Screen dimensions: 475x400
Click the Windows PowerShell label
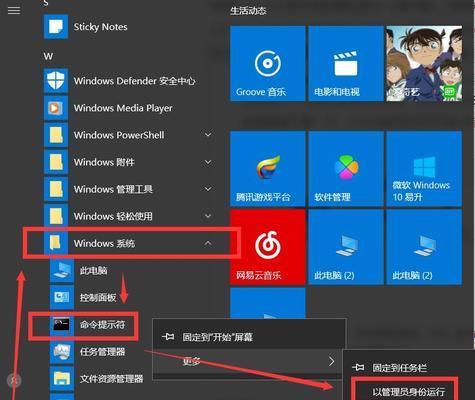click(119, 135)
